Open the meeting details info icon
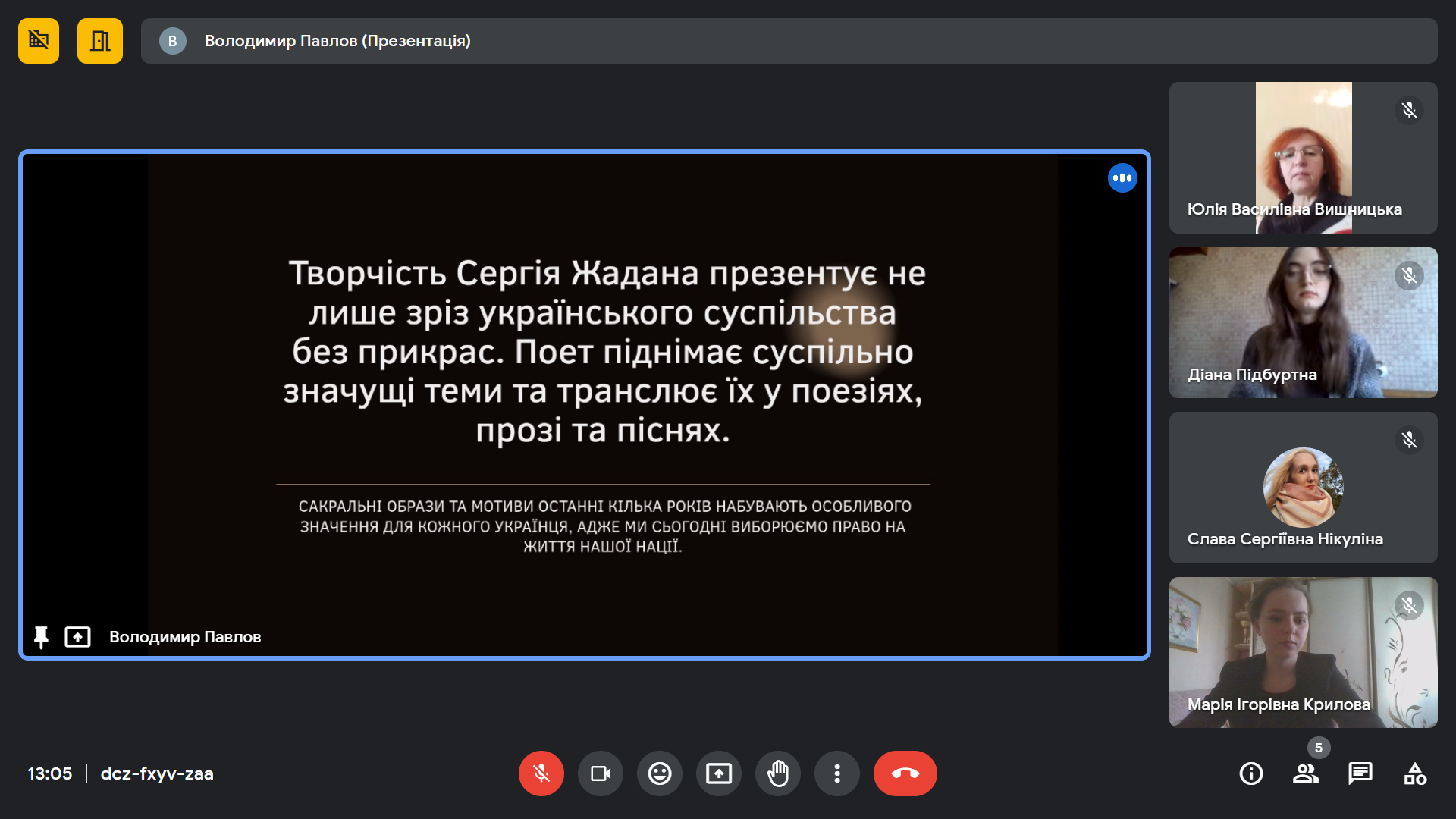 (1250, 773)
